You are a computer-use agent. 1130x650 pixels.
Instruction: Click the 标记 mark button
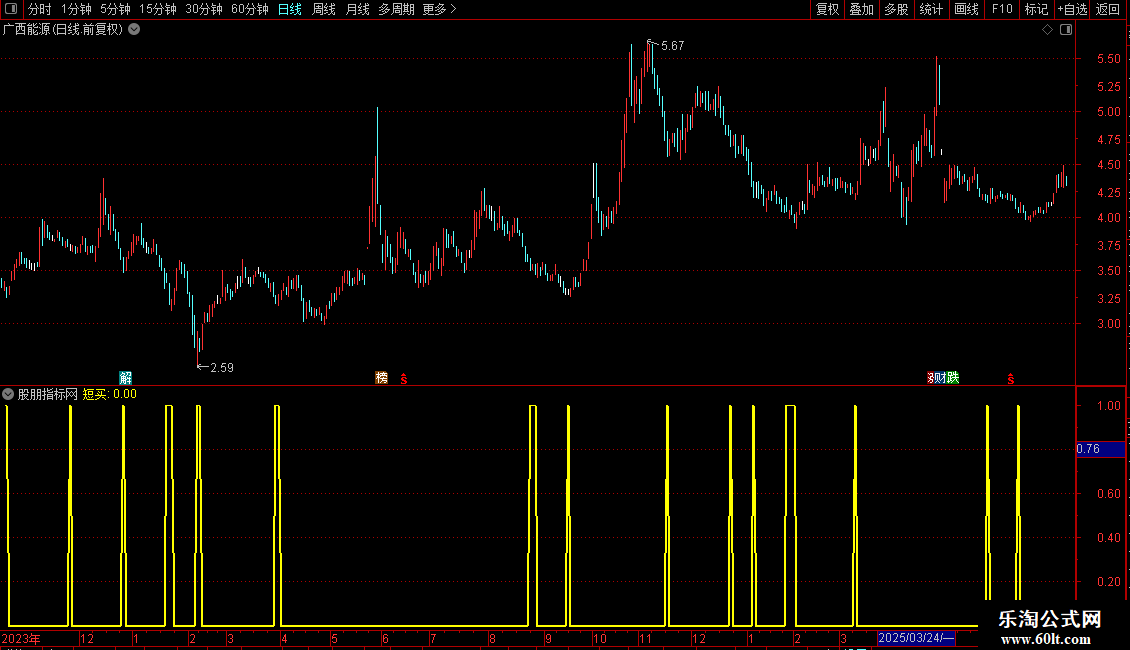(1036, 9)
